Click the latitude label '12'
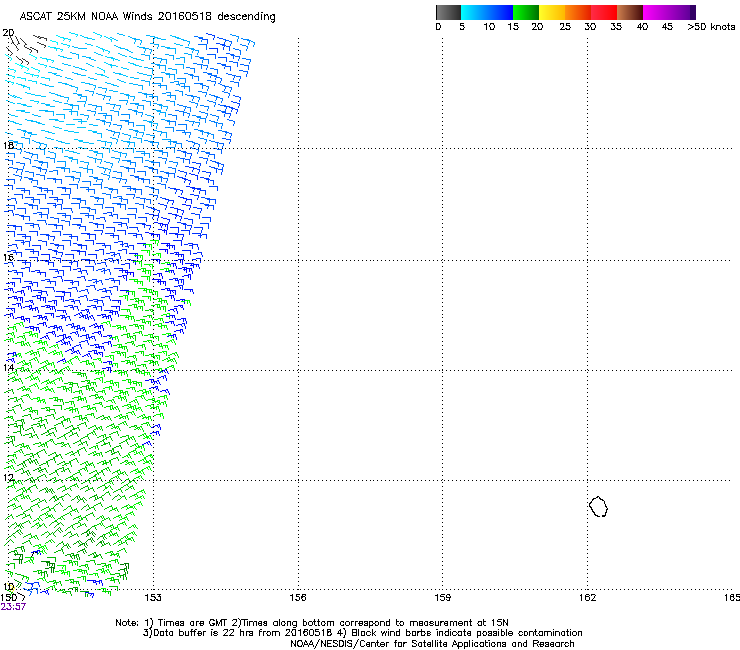The height and width of the screenshot is (650, 740). 8,478
